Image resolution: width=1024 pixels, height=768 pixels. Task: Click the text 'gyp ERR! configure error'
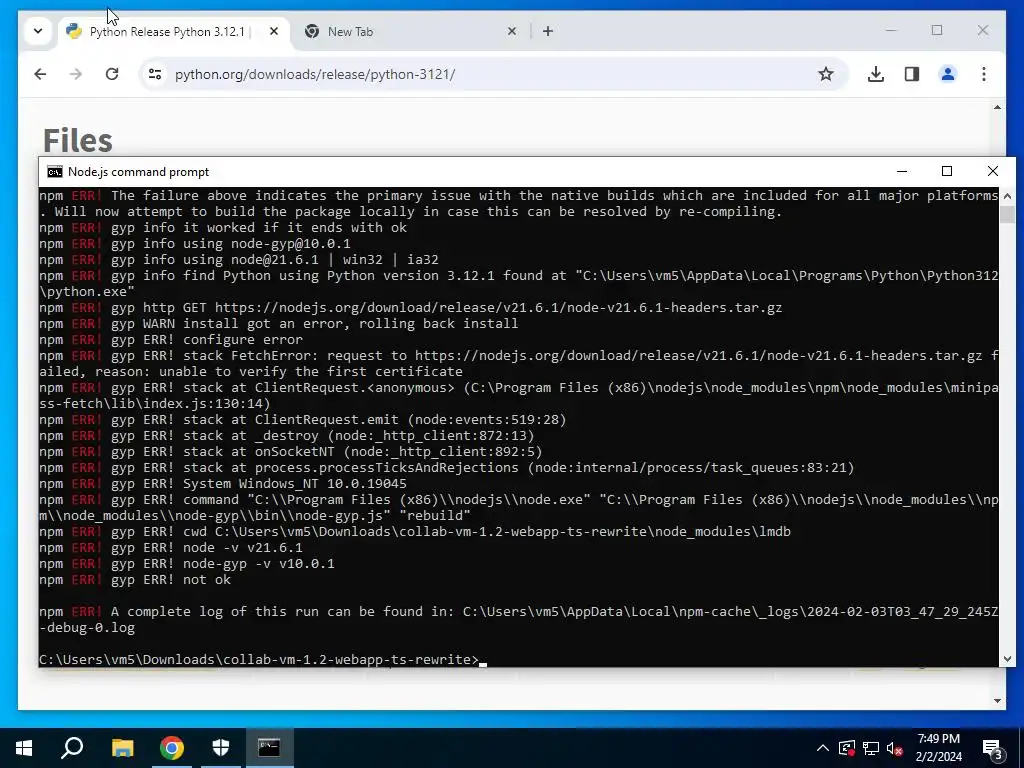(207, 340)
